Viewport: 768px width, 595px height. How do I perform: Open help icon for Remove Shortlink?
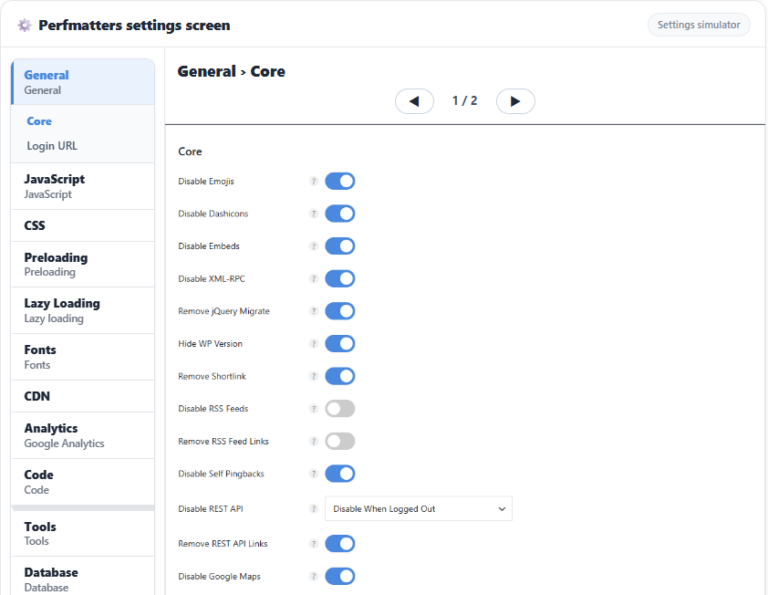[x=314, y=376]
